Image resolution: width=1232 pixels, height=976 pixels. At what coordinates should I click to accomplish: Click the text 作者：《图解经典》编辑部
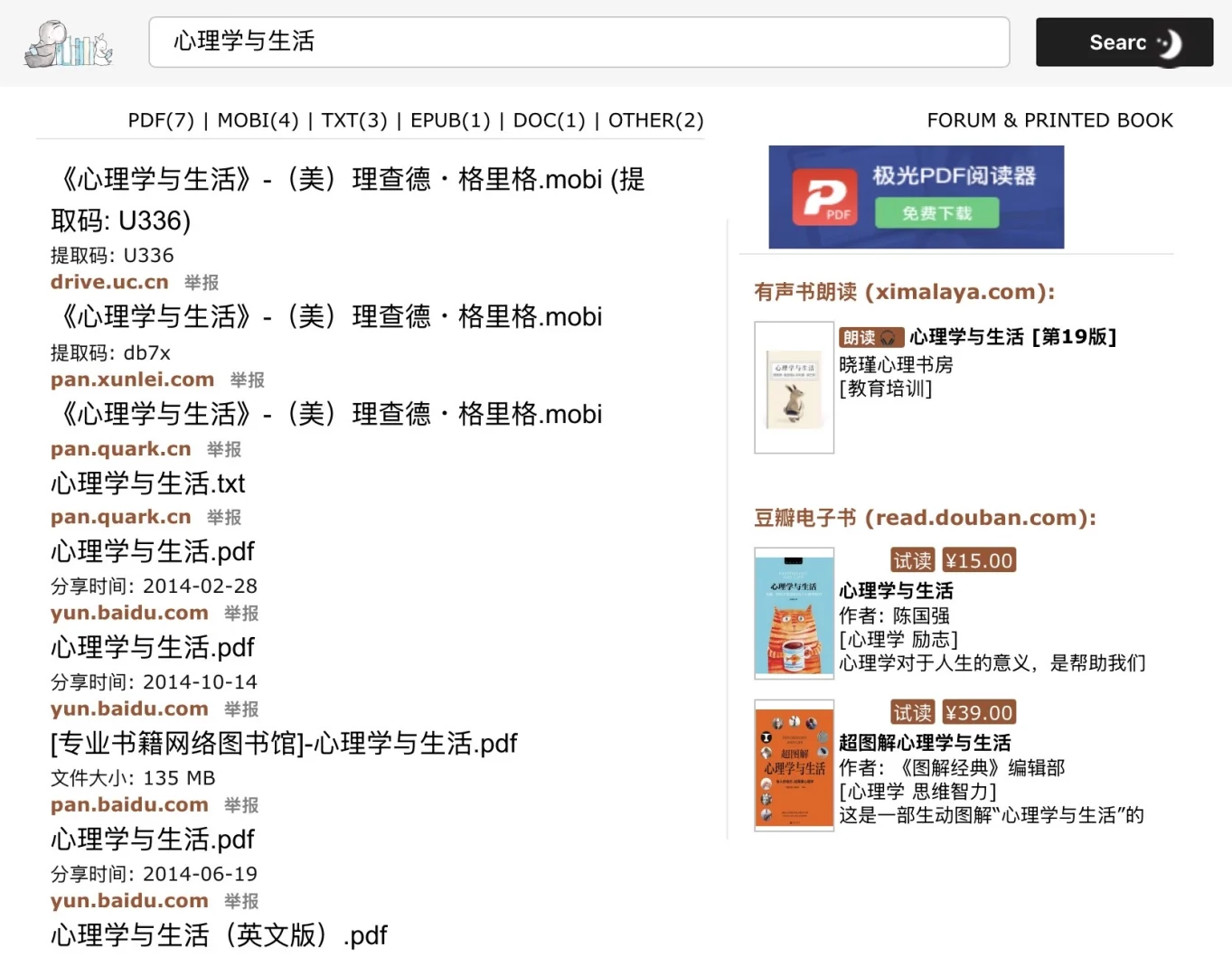tap(952, 767)
